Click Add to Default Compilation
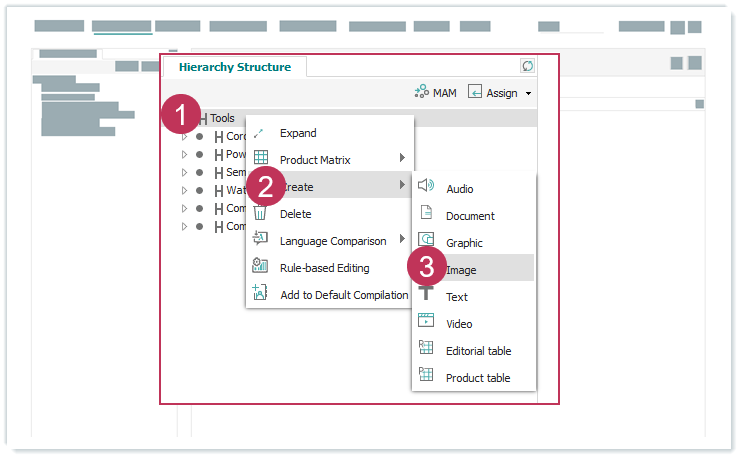The width and height of the screenshot is (741, 459). coord(343,295)
